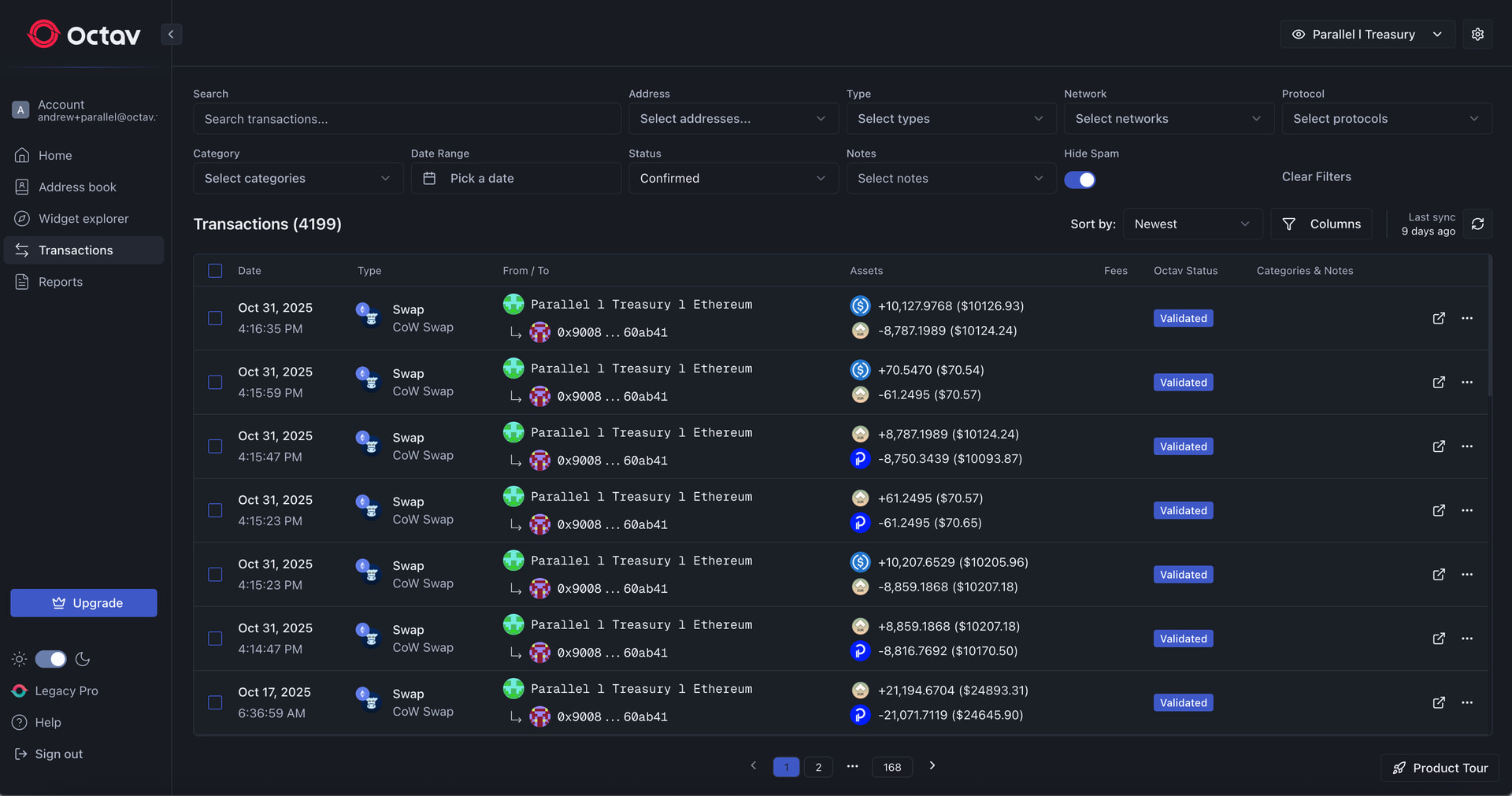Click the table's vertical scrollbar
The height and width of the screenshot is (796, 1512).
pyautogui.click(x=1489, y=325)
